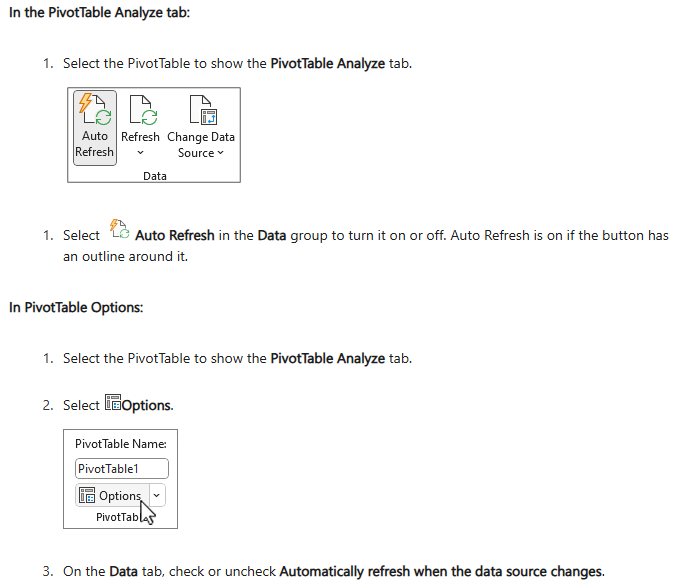Click the Refresh document icon
The height and width of the screenshot is (588, 686).
click(144, 110)
